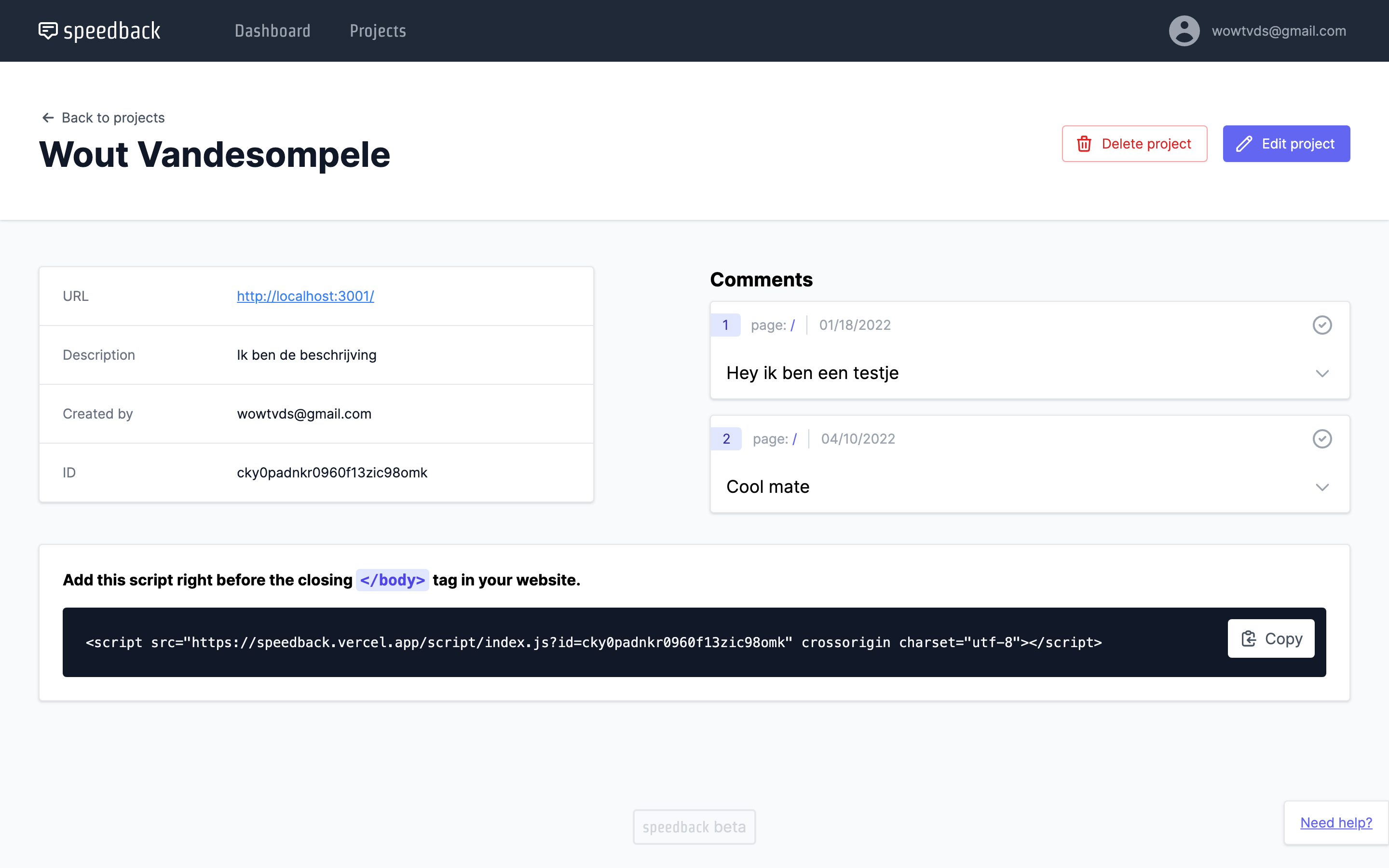The image size is (1389, 868).
Task: Click the page '/' link in comment 1
Action: coord(793,325)
